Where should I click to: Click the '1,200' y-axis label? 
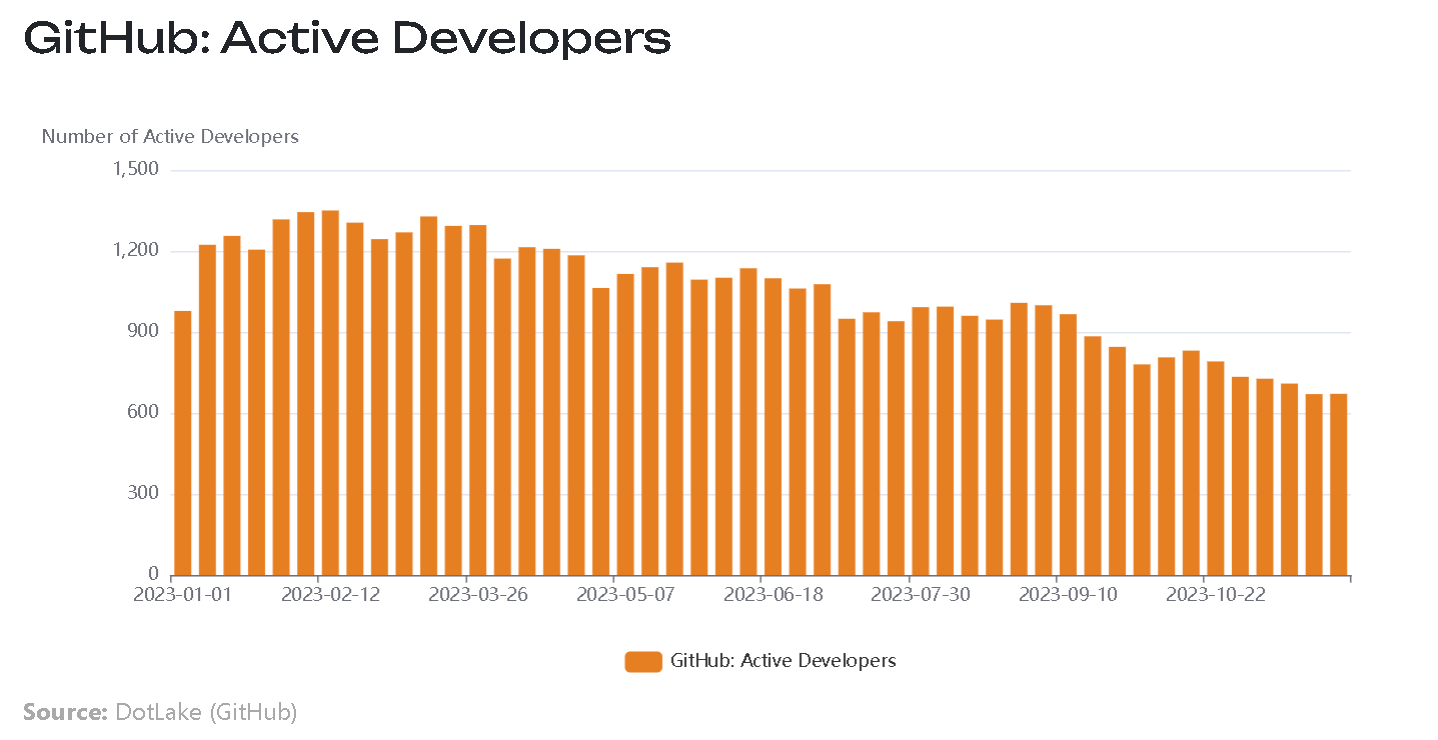137,251
